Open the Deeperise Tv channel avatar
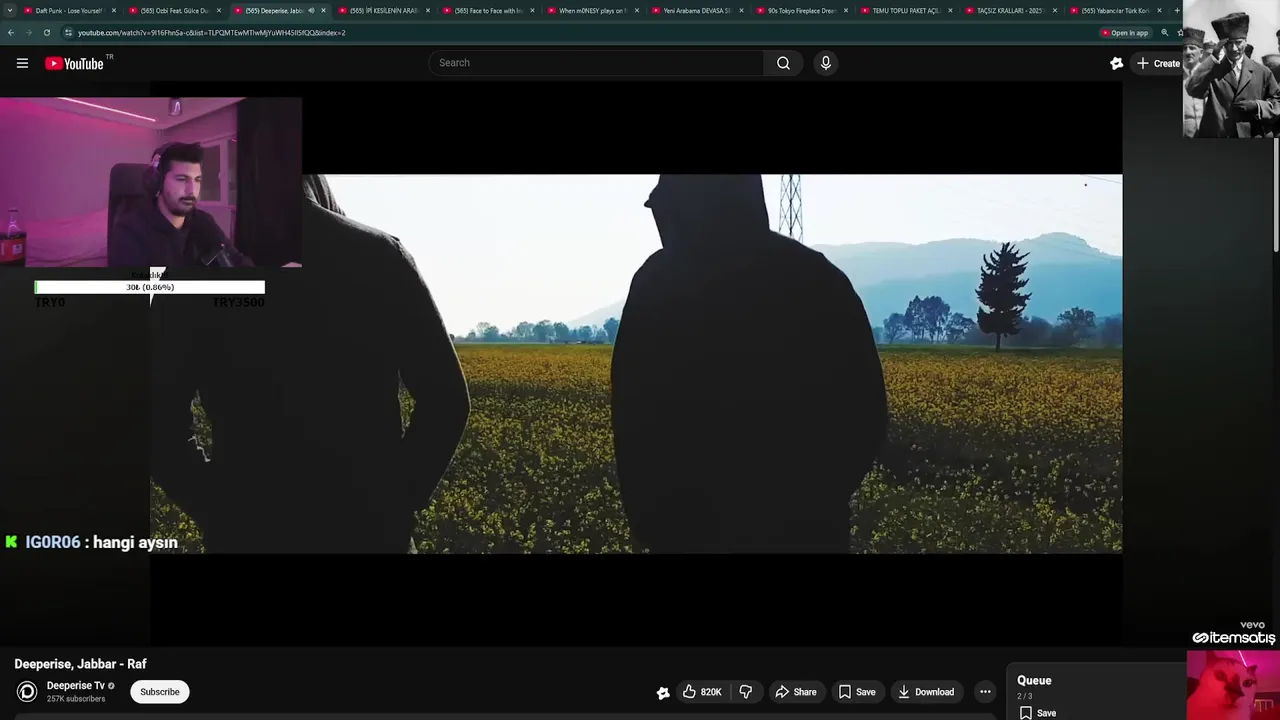The image size is (1280, 720). tap(27, 692)
